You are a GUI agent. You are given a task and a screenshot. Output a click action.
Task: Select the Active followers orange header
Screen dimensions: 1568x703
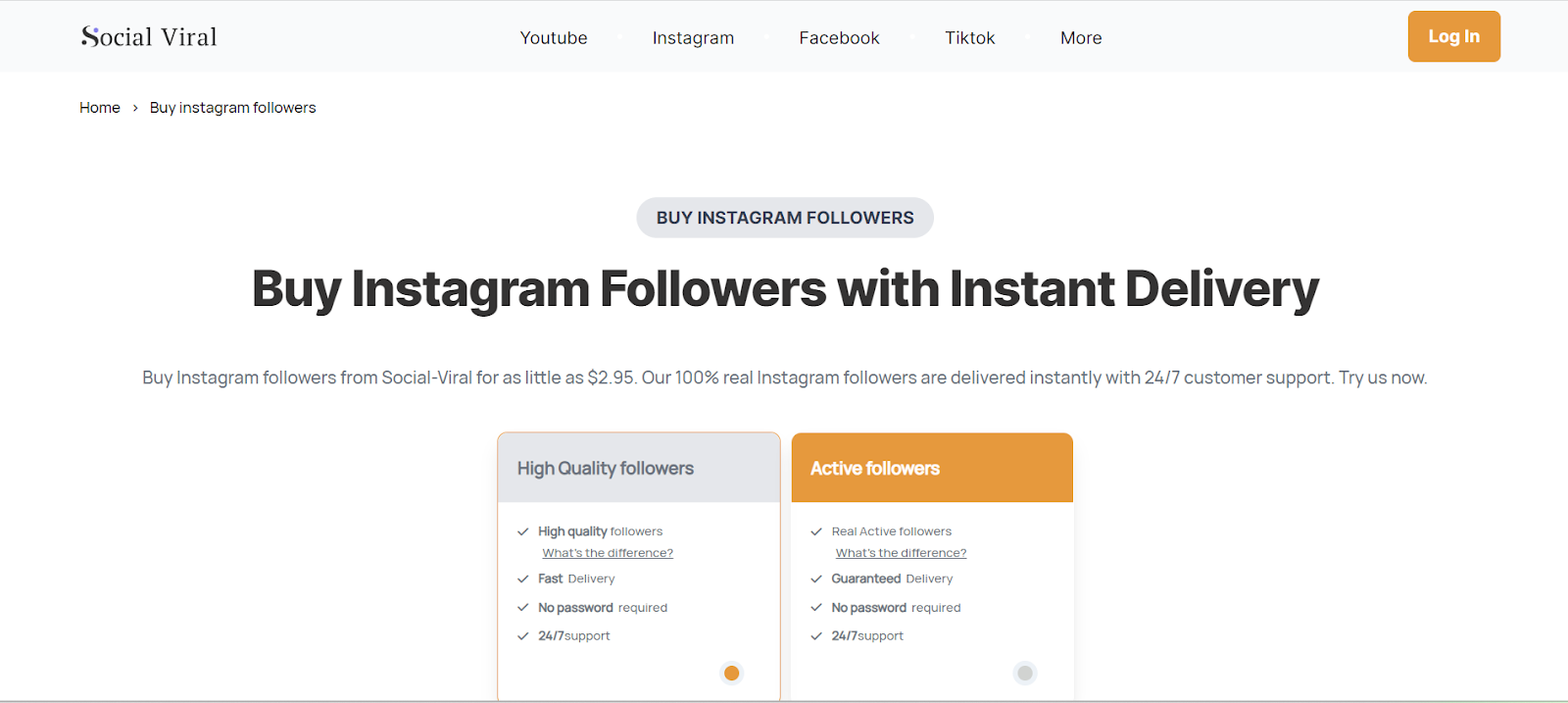pos(932,469)
